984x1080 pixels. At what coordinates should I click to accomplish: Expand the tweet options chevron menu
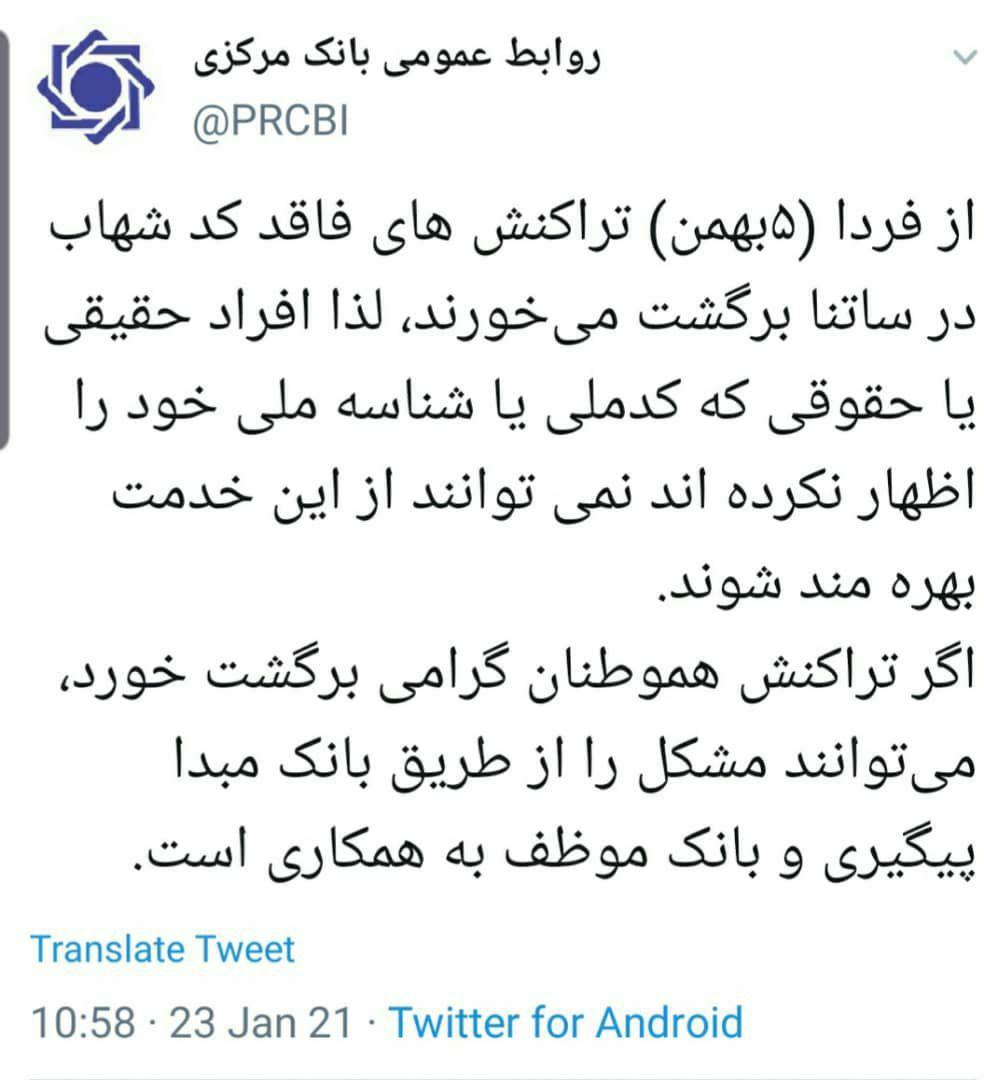point(965,57)
